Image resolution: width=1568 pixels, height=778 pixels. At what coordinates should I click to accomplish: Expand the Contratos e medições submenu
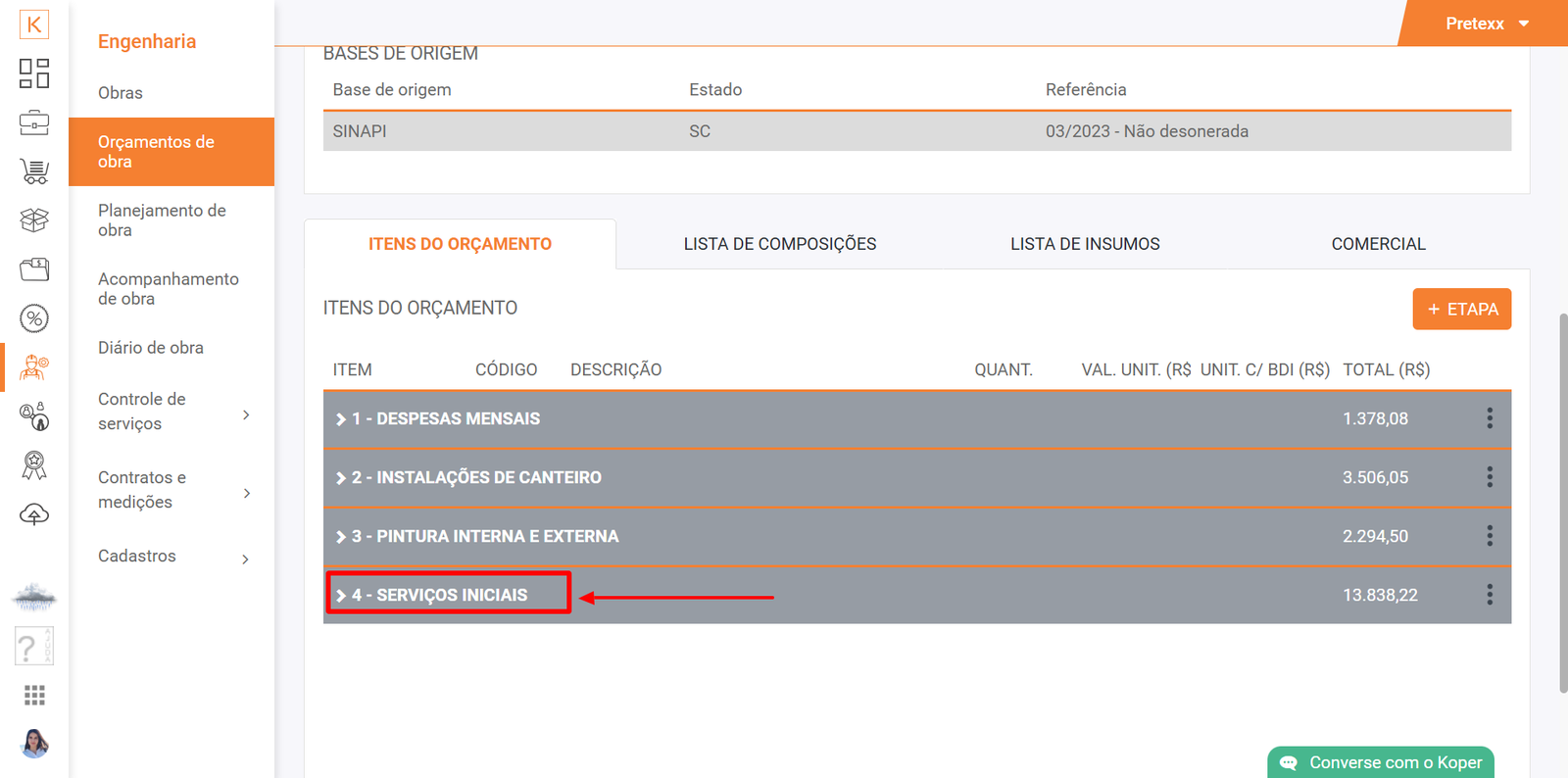246,493
